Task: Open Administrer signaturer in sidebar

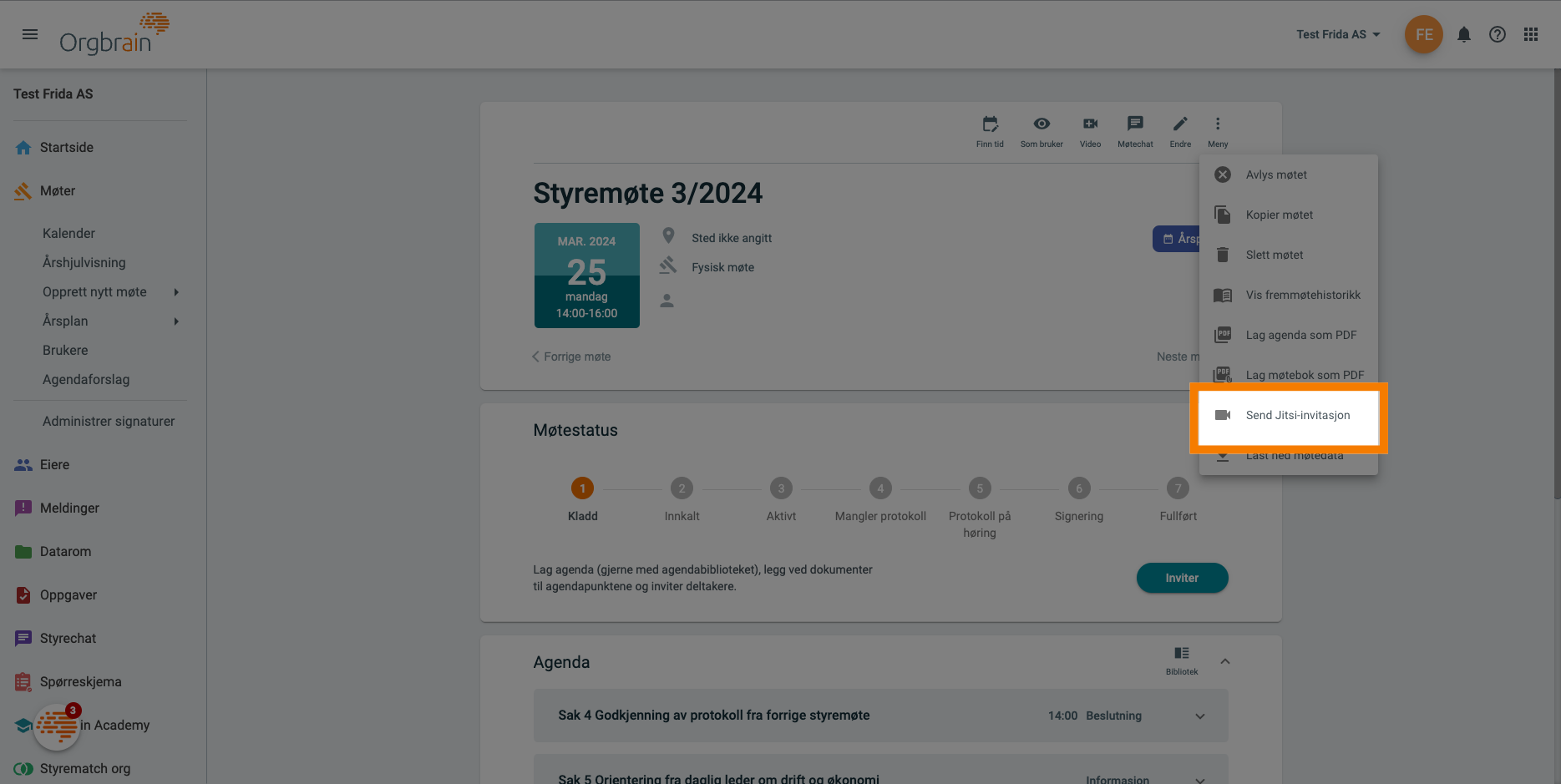Action: [x=109, y=421]
